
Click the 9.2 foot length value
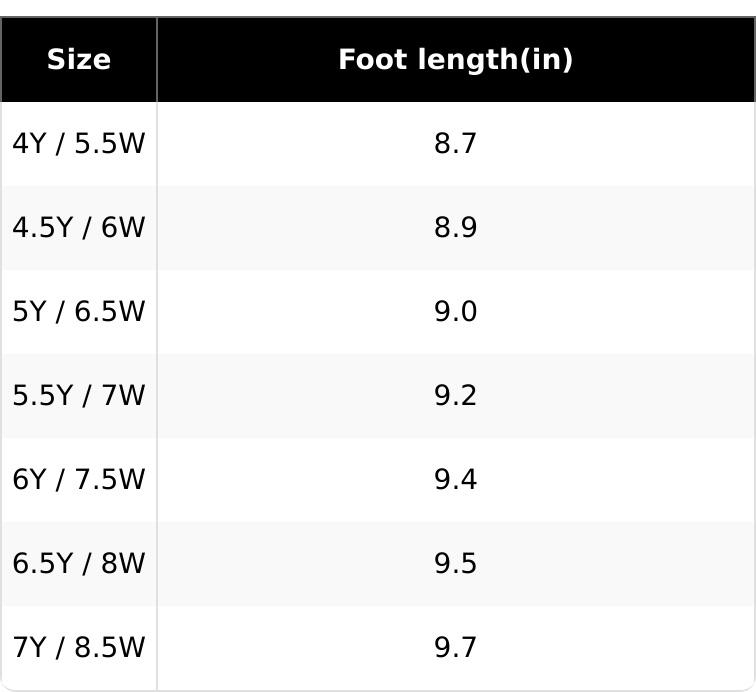click(455, 395)
